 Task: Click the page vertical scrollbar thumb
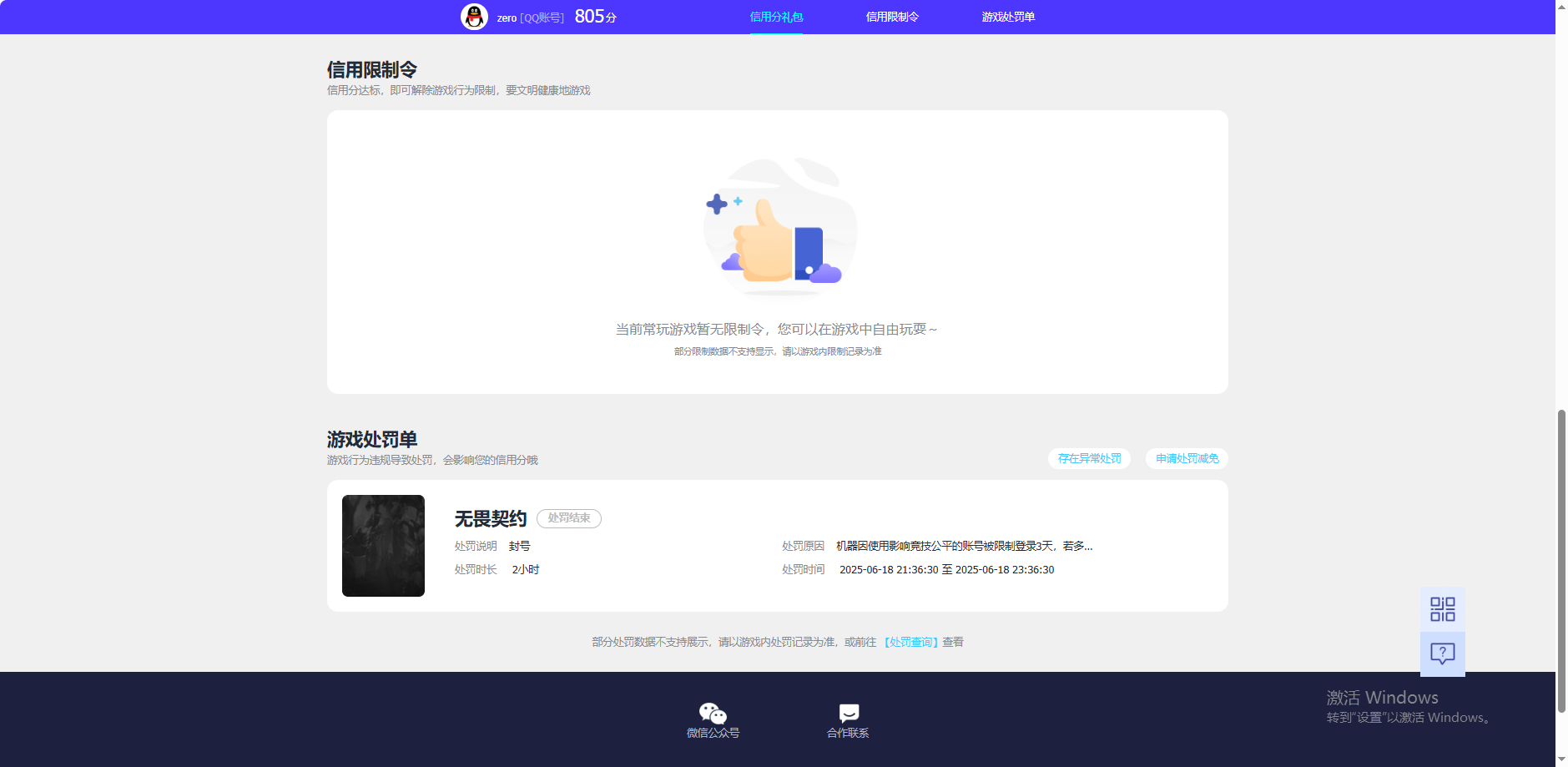point(1561,561)
